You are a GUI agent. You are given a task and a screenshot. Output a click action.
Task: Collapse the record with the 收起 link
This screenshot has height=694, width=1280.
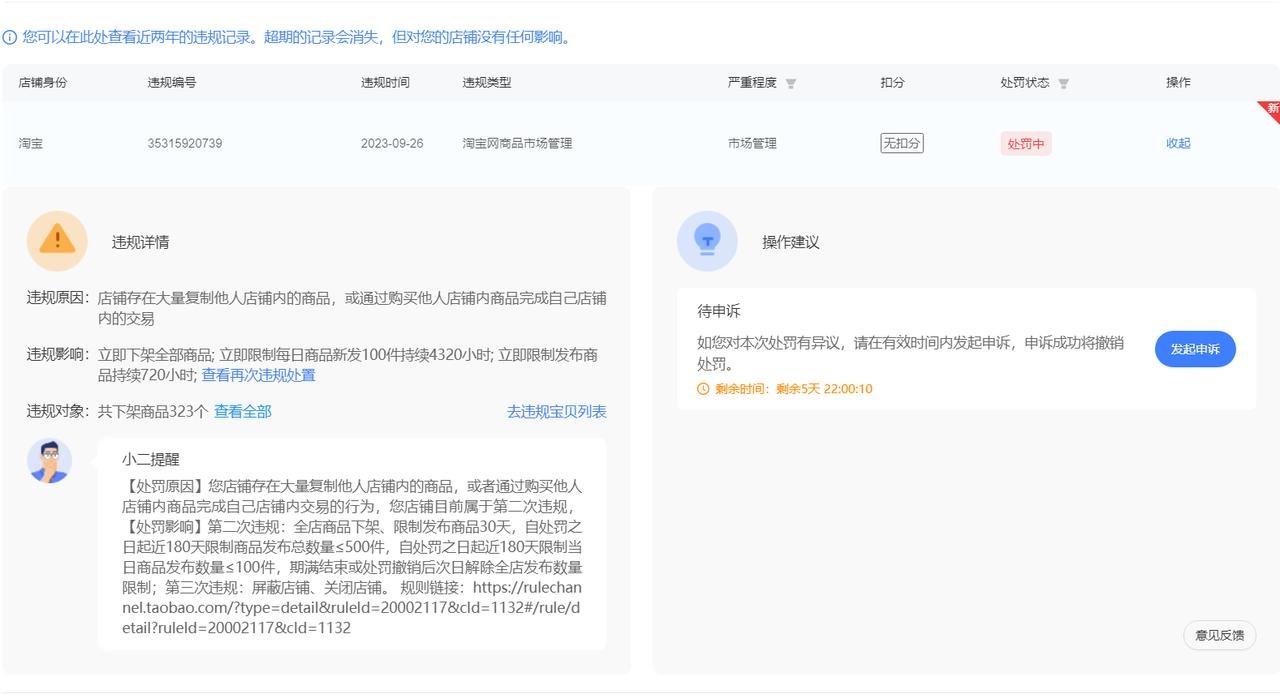click(x=1178, y=143)
